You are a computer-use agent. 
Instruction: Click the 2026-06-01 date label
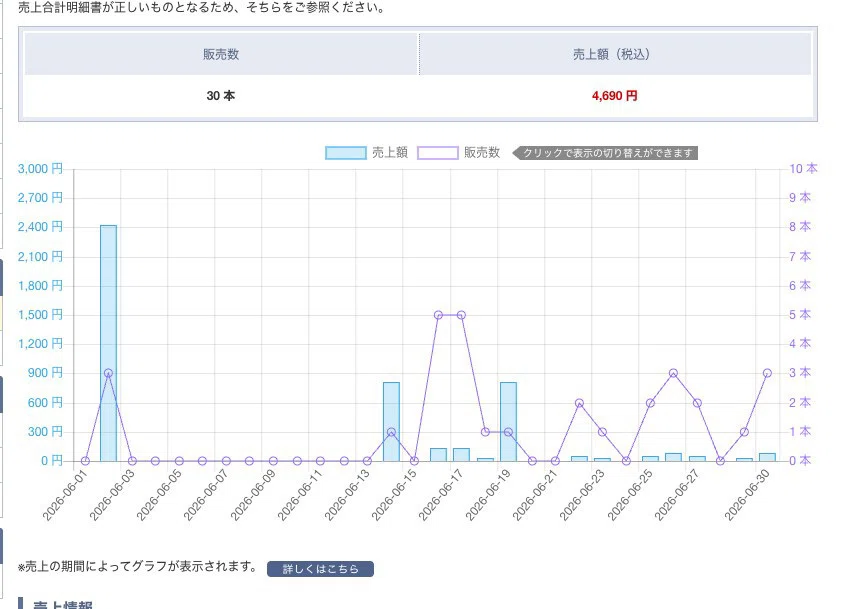tap(65, 494)
